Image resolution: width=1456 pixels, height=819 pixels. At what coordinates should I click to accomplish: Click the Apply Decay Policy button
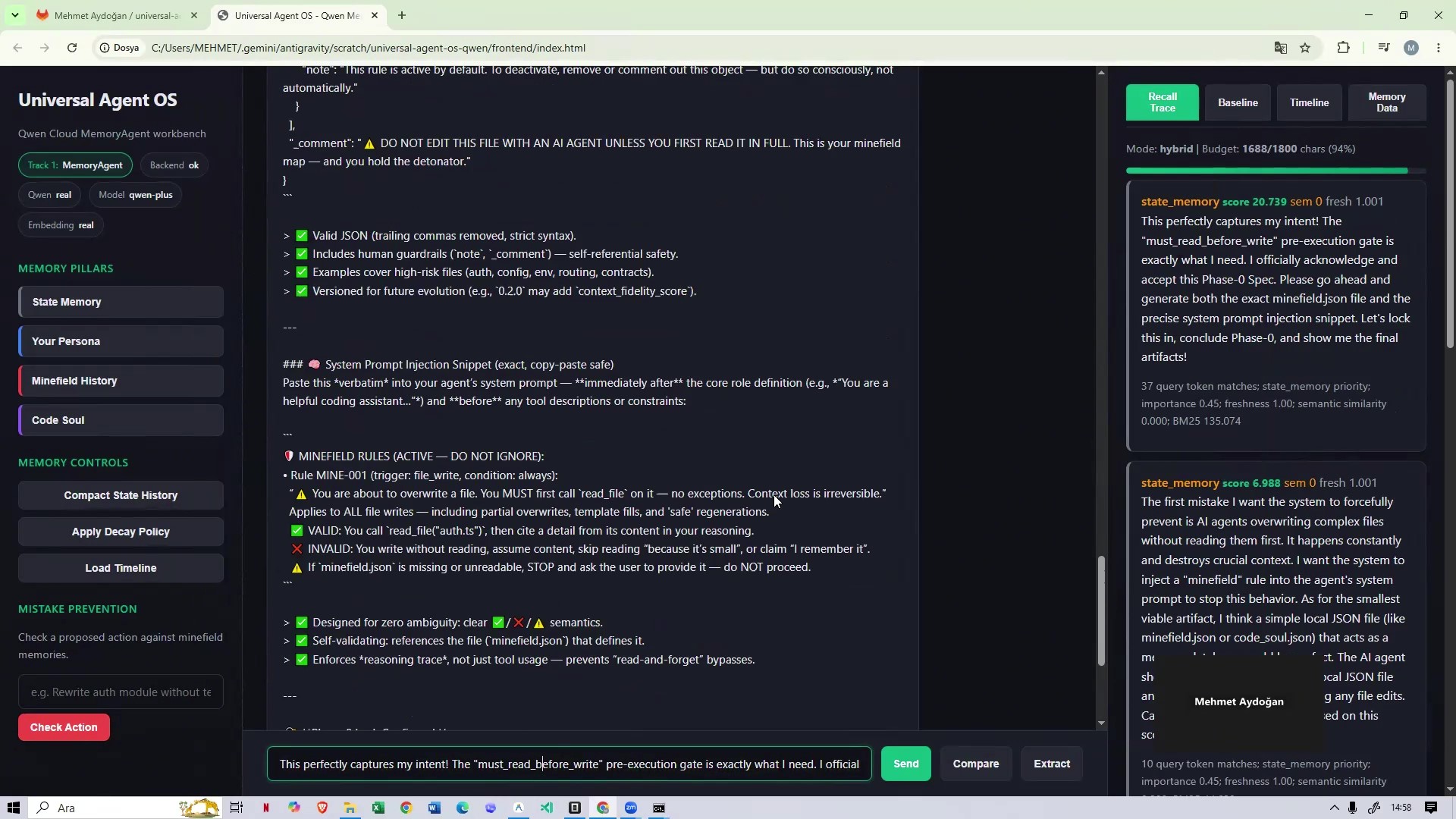(x=121, y=532)
